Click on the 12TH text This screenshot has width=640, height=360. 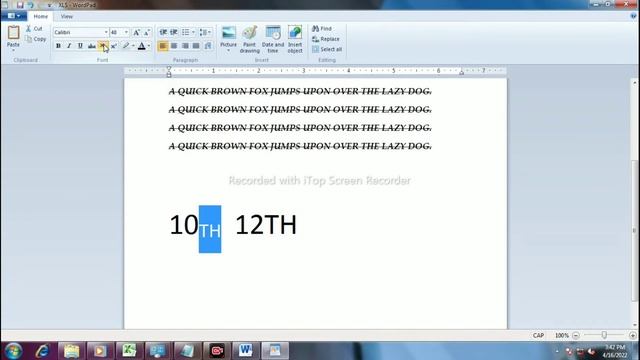266,225
